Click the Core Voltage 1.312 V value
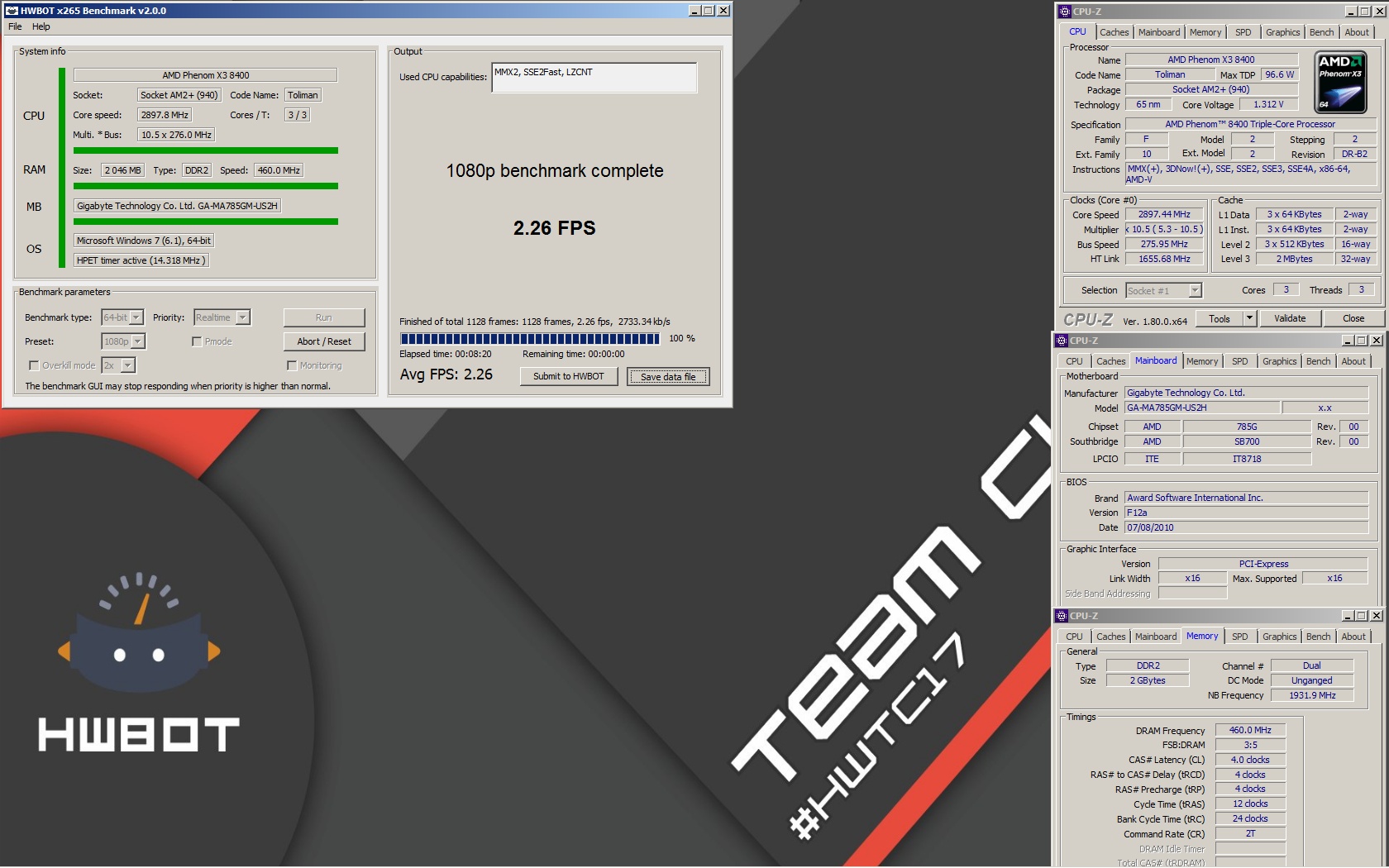1389x868 pixels. pyautogui.click(x=1268, y=105)
